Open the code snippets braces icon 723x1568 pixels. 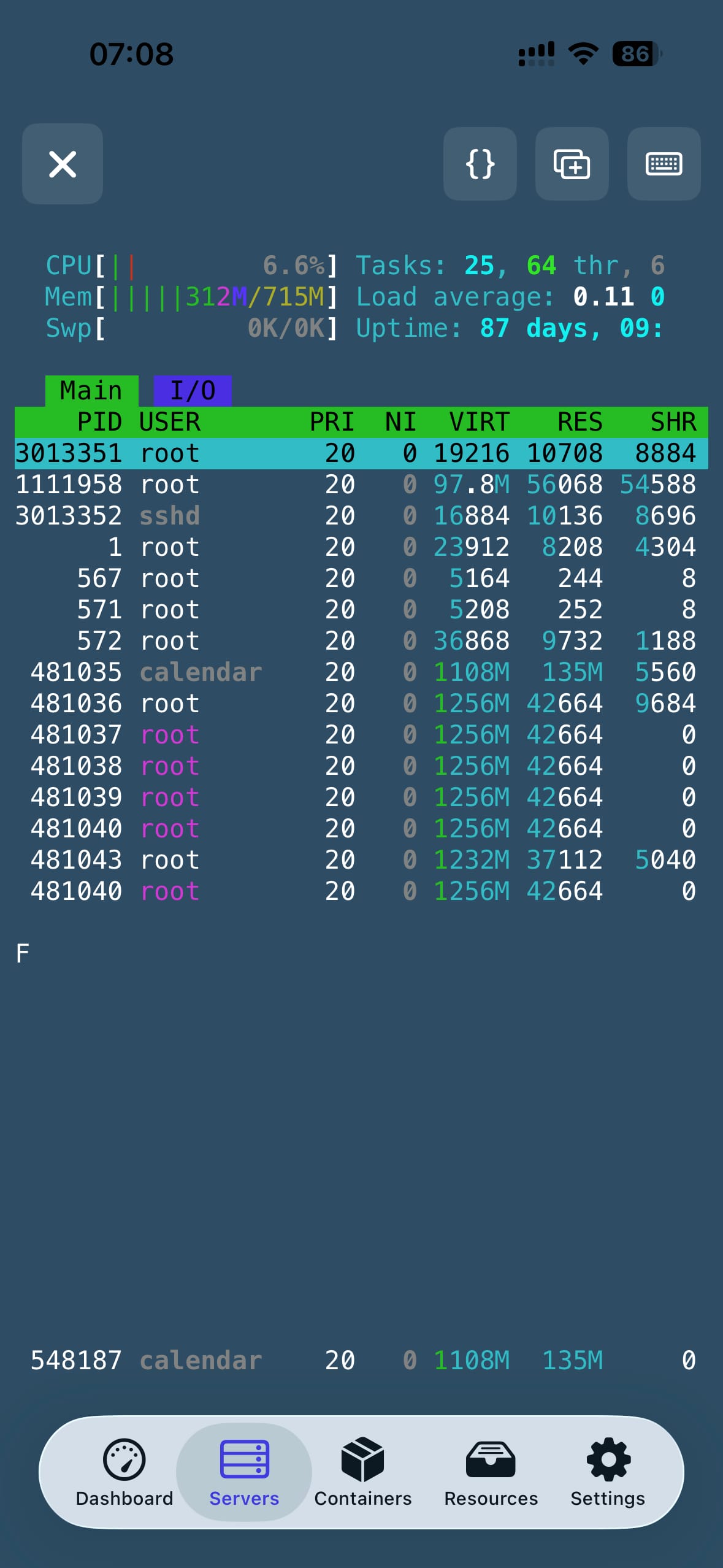point(480,164)
